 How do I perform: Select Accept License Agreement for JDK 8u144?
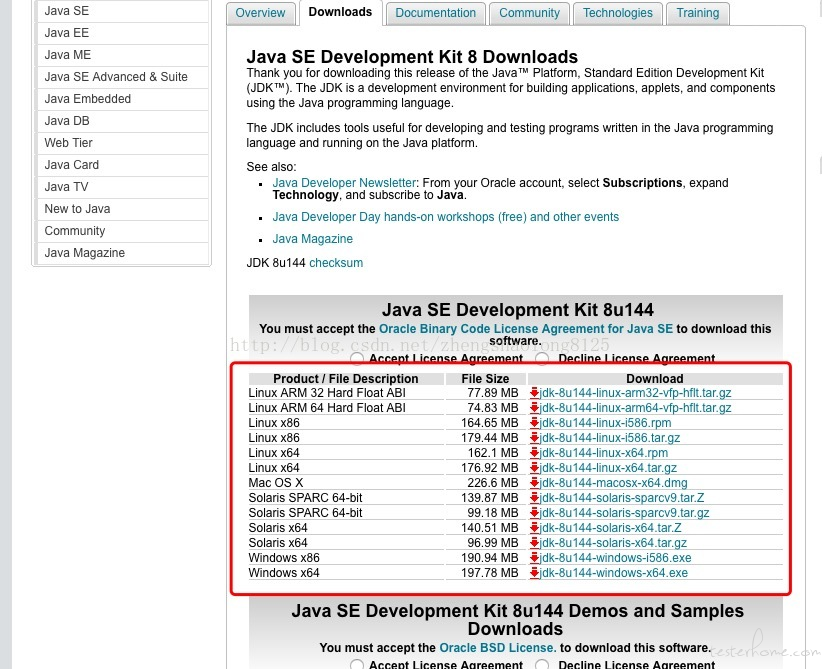click(357, 359)
